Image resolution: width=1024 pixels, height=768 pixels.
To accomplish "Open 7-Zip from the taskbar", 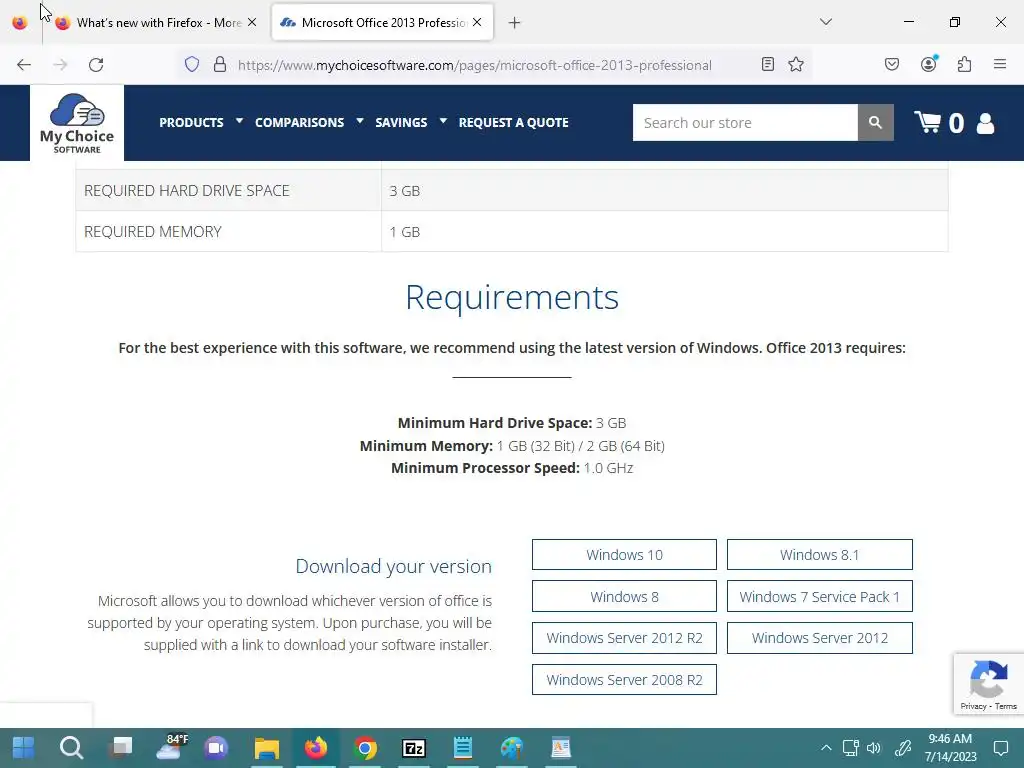I will [414, 748].
